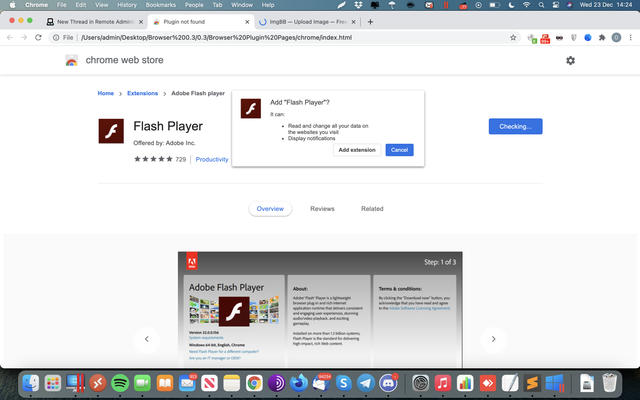Open Google Chrome from the Dock
640x400 pixels.
point(254,383)
